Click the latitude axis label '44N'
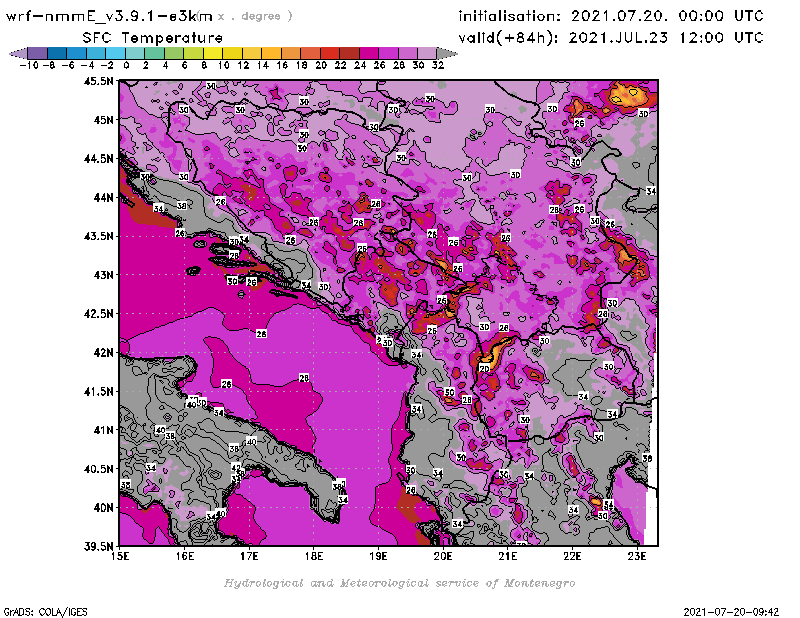Image resolution: width=800 pixels, height=618 pixels. (103, 197)
